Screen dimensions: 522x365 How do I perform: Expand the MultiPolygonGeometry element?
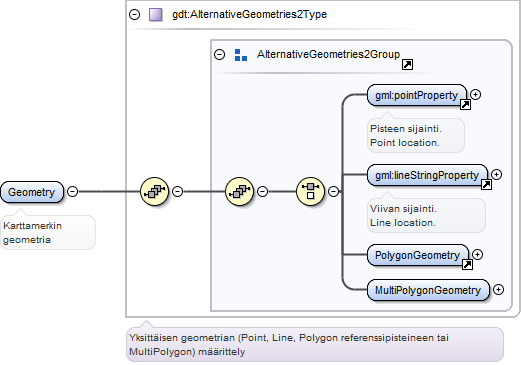(498, 289)
